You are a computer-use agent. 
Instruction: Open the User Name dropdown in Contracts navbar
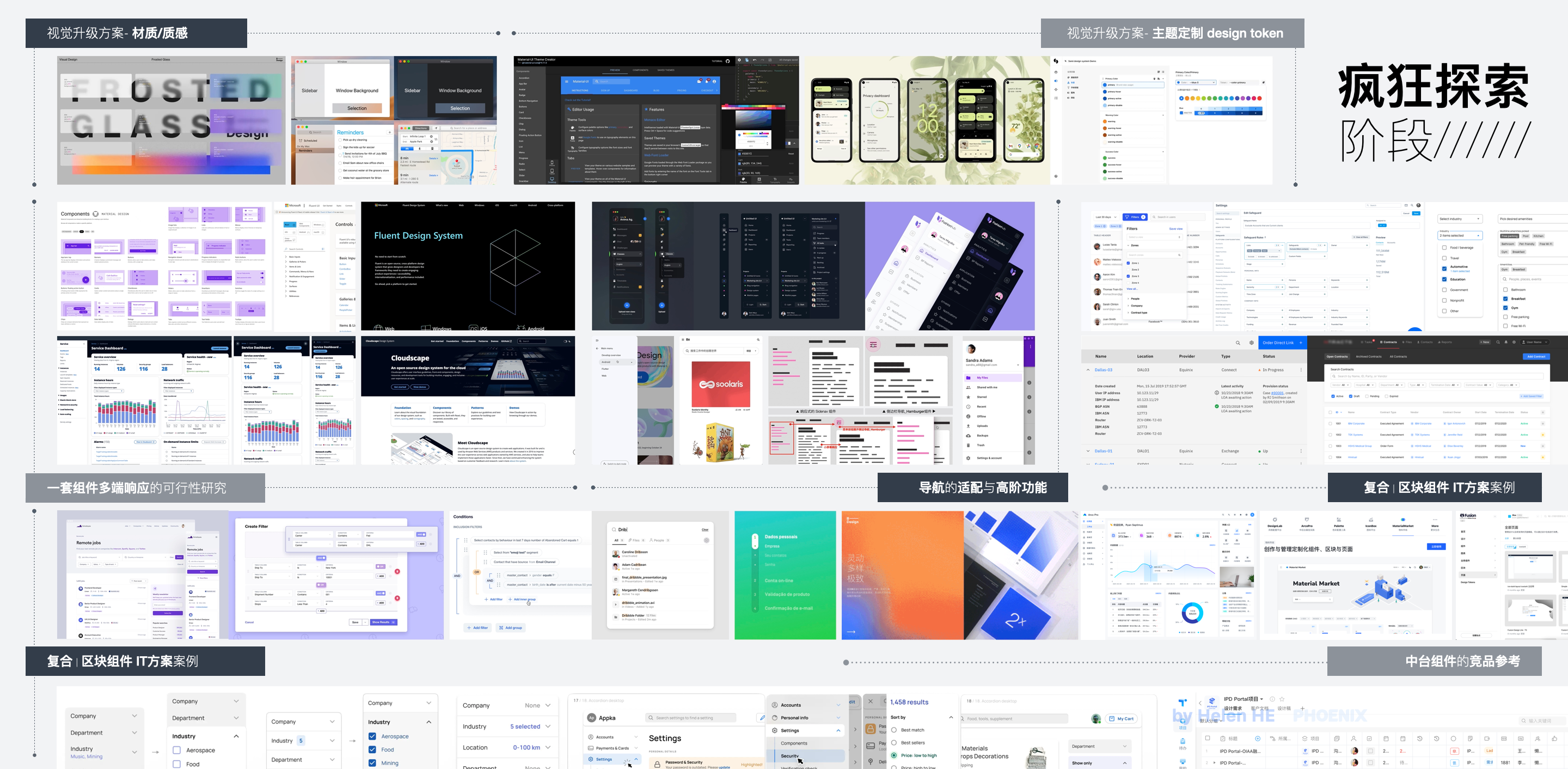1535,342
